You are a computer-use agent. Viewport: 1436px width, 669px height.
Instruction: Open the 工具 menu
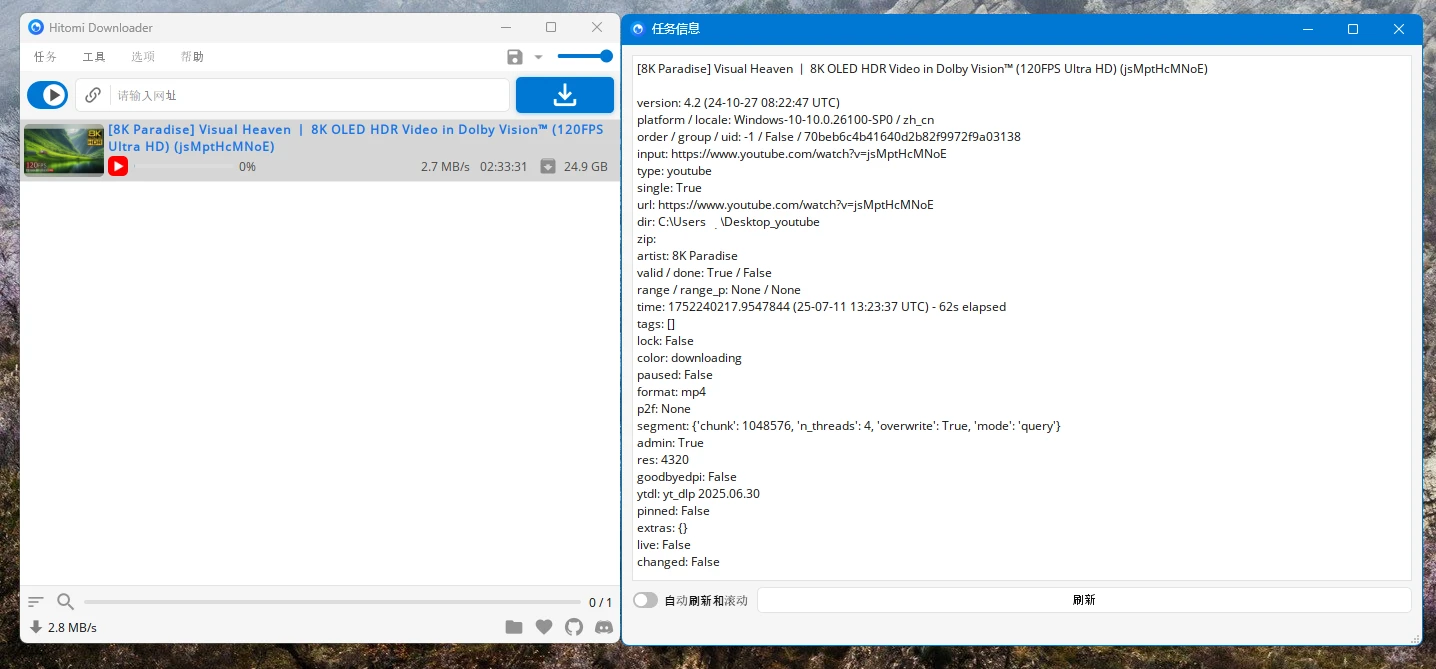coord(94,57)
